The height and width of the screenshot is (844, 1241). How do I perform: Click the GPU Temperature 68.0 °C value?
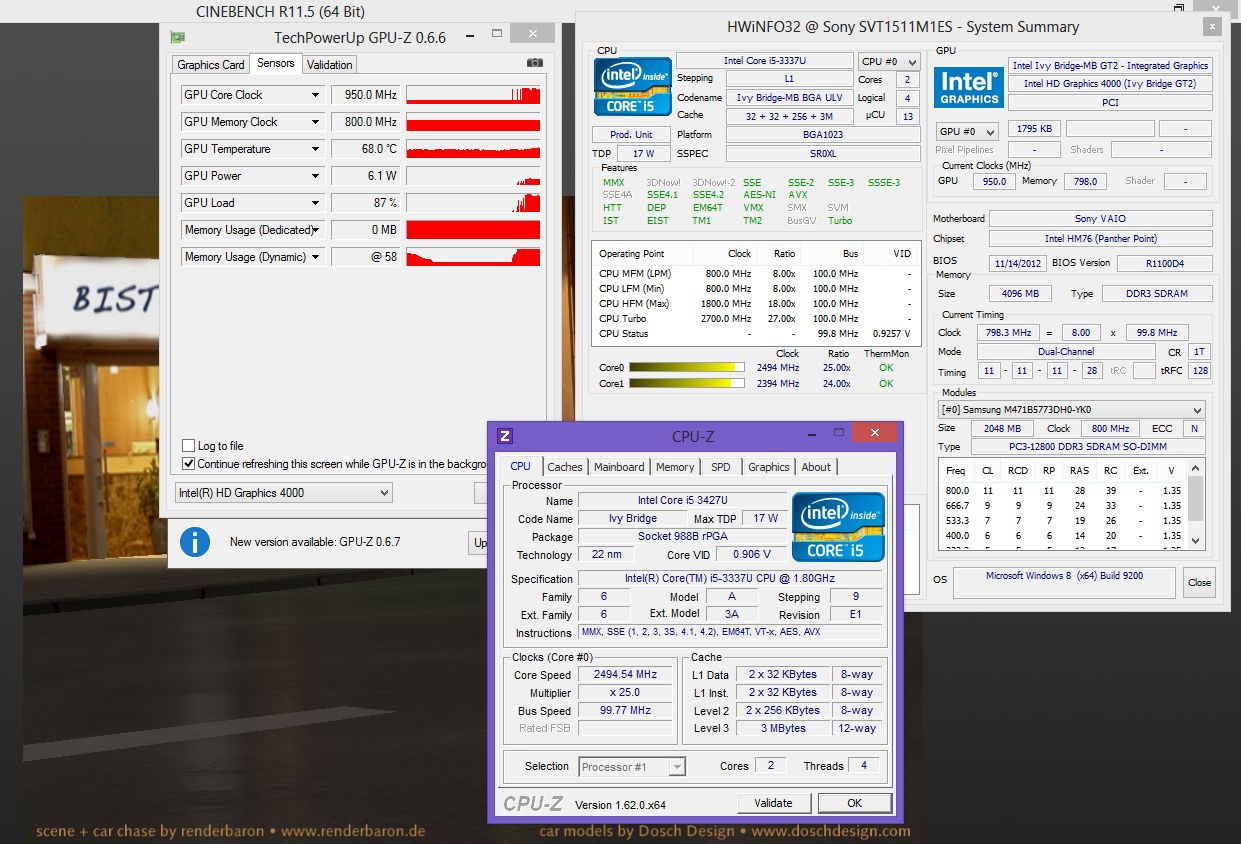[x=365, y=149]
